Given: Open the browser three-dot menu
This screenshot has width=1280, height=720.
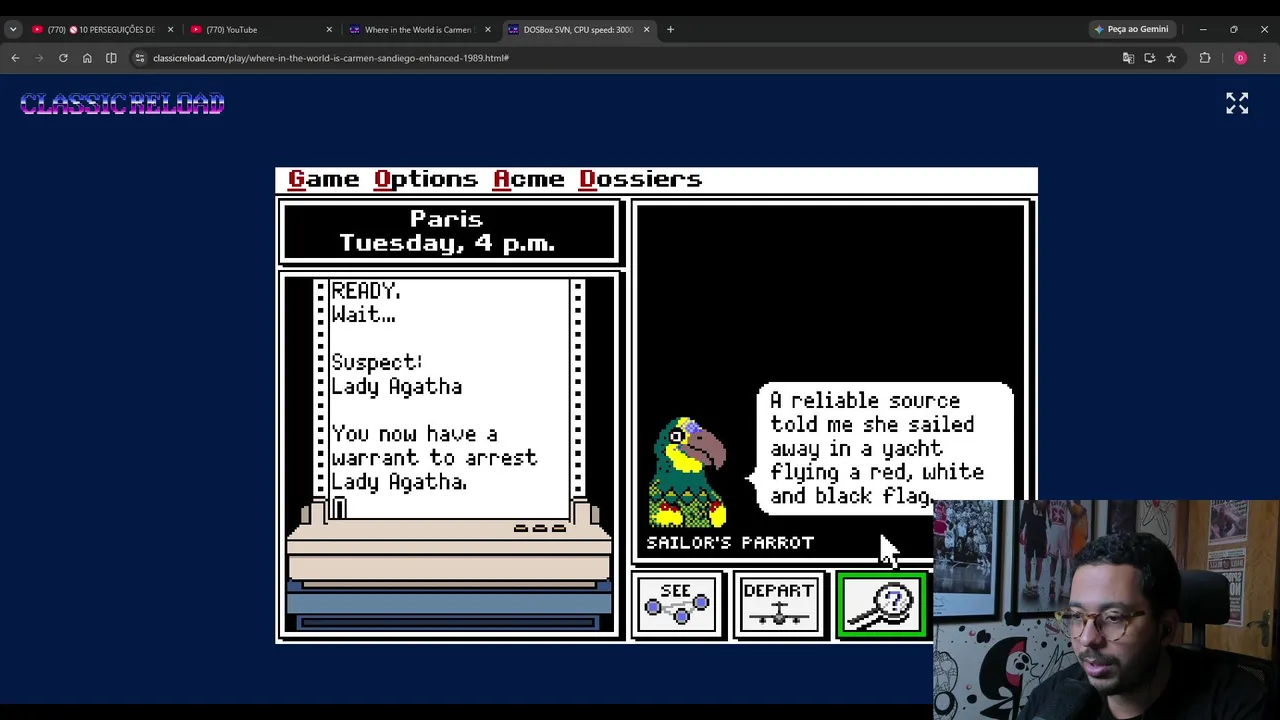Looking at the screenshot, I should coord(1265,58).
